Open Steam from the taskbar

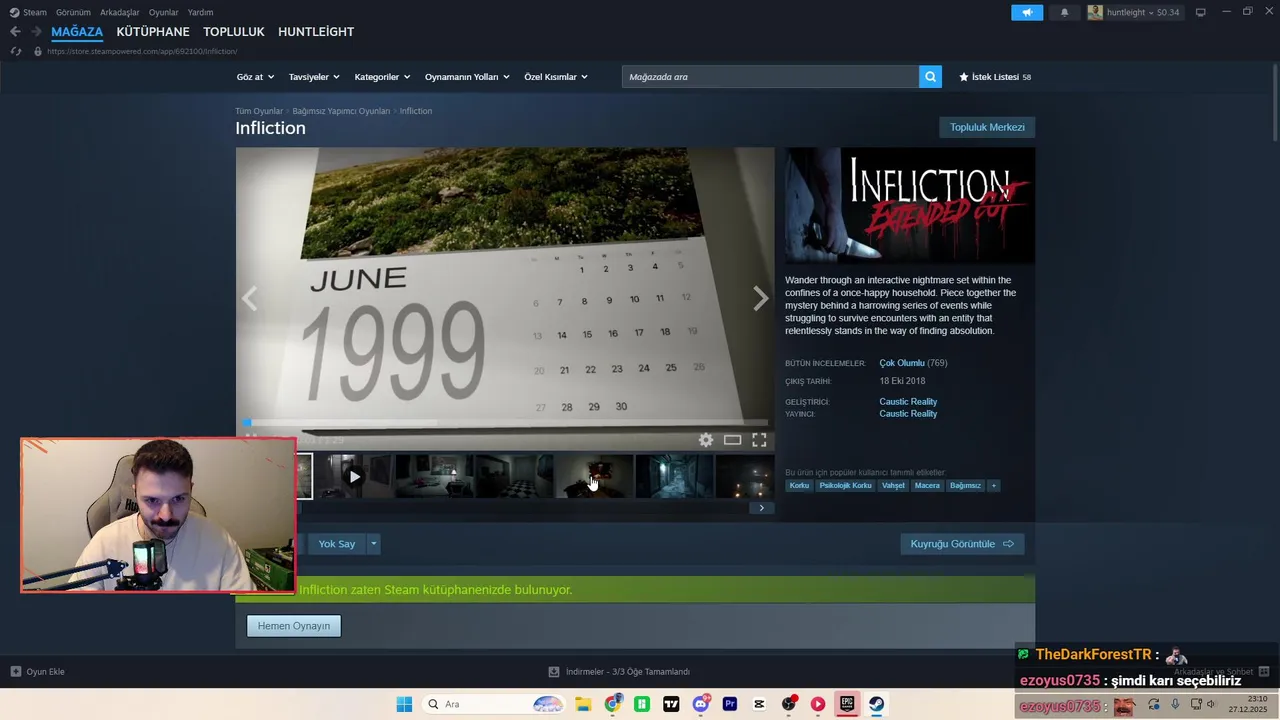click(876, 704)
